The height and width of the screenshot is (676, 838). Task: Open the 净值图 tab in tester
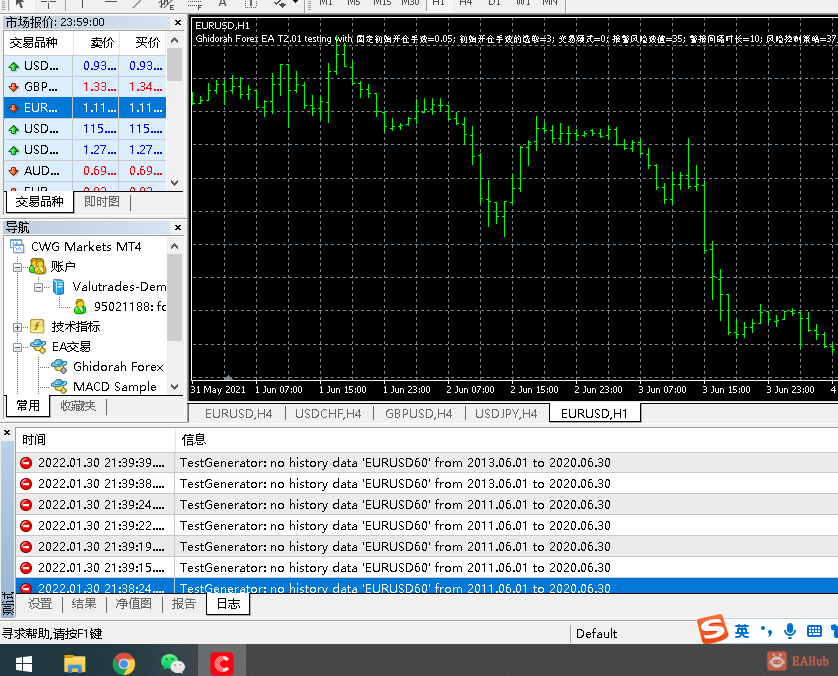point(133,604)
